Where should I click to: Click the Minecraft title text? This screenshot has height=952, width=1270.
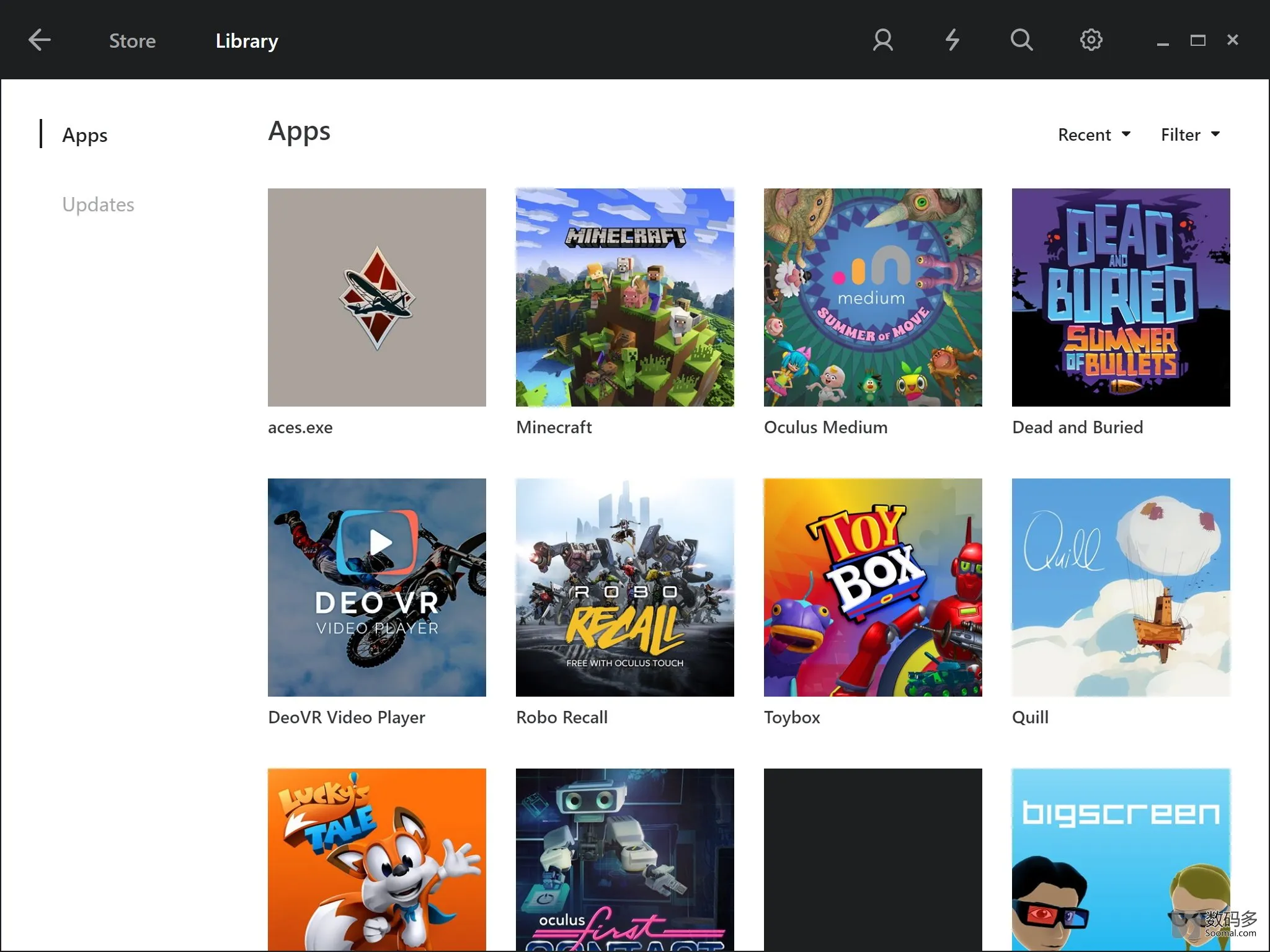[554, 427]
